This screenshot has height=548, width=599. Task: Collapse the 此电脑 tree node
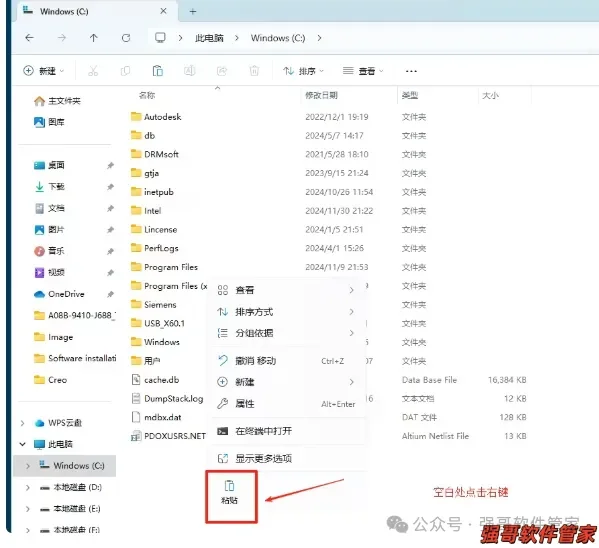pyautogui.click(x=23, y=444)
